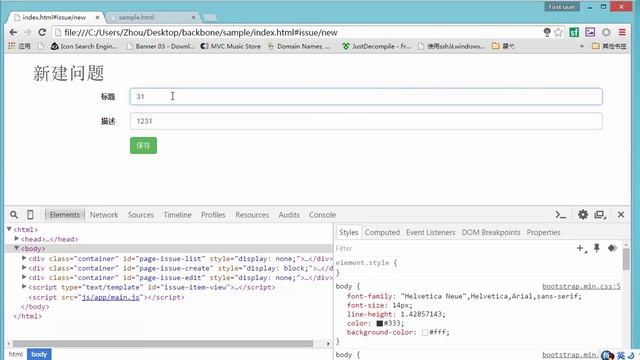Open the Event Listeners tab
Screen dimensions: 640x360
coord(430,232)
